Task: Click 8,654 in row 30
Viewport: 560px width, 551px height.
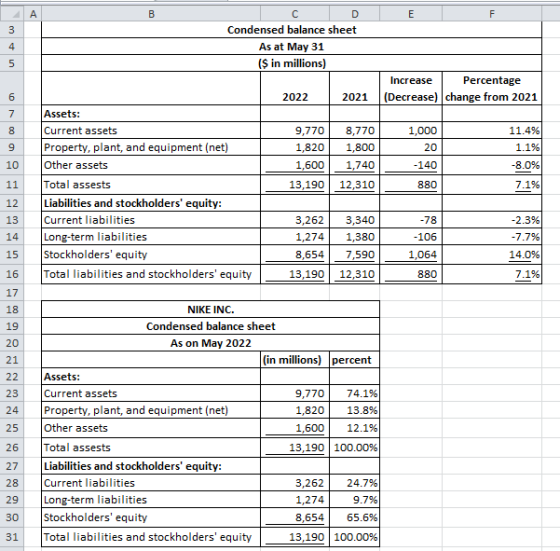Action: point(295,517)
